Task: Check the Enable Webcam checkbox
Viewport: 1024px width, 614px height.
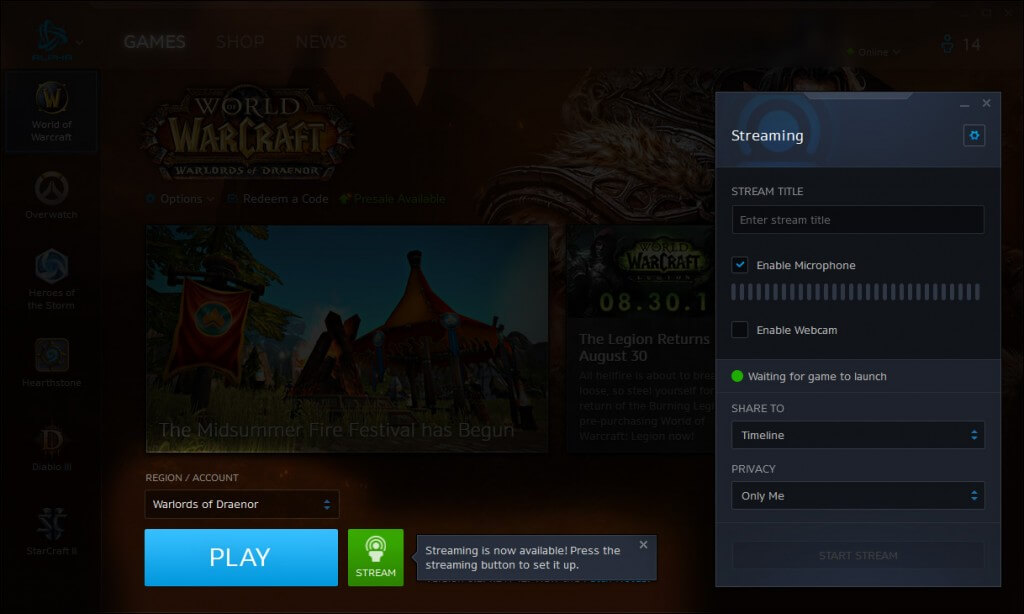Action: (740, 329)
